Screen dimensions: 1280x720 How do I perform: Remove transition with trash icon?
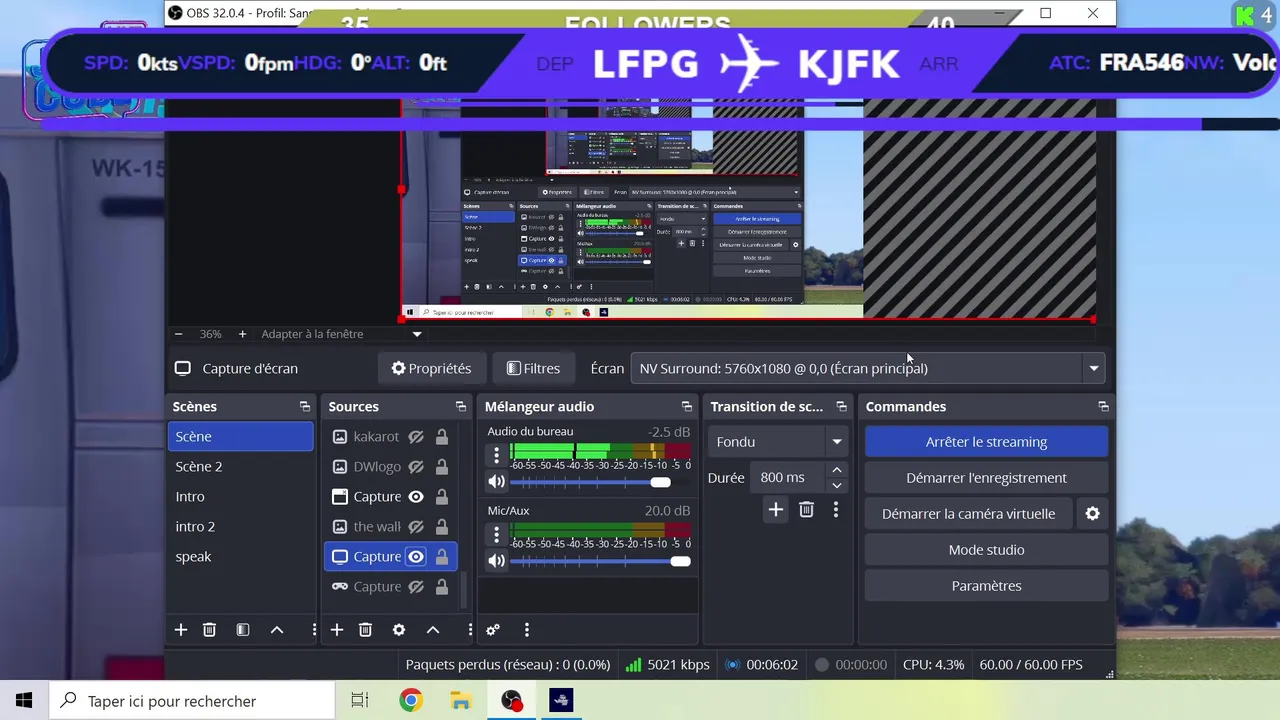[806, 510]
